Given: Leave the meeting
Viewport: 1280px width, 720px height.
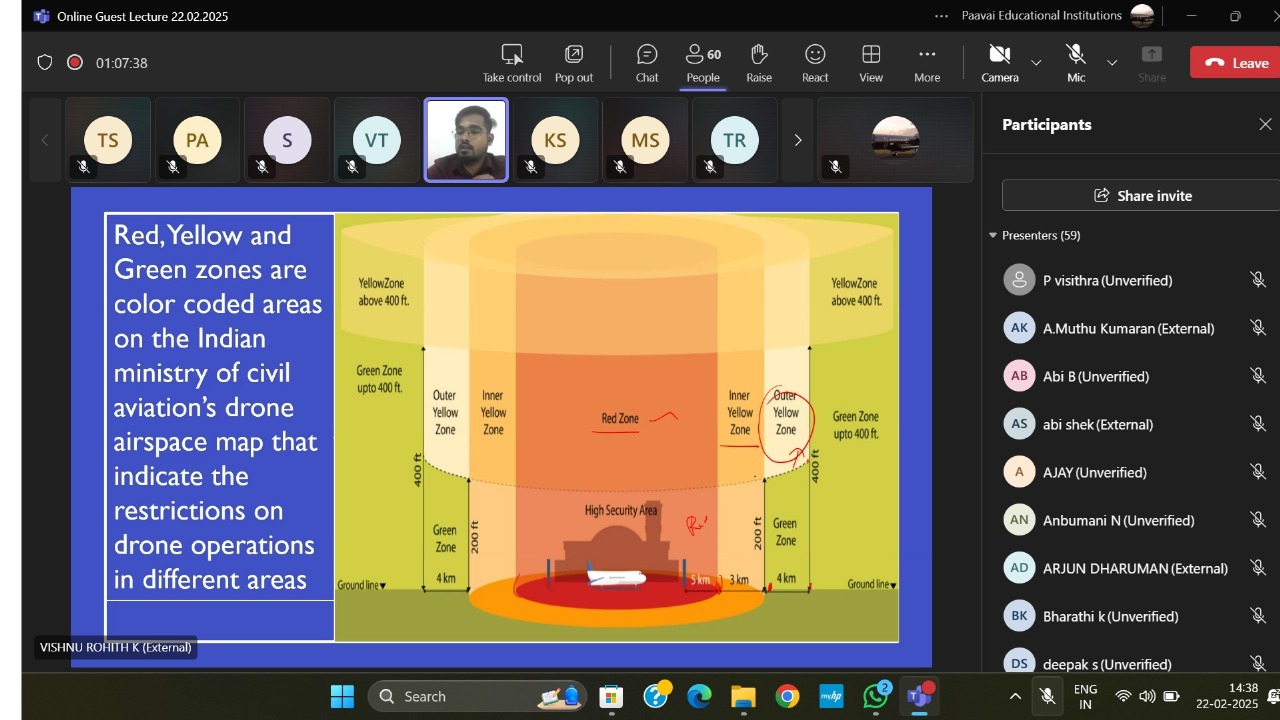Looking at the screenshot, I should tap(1236, 63).
